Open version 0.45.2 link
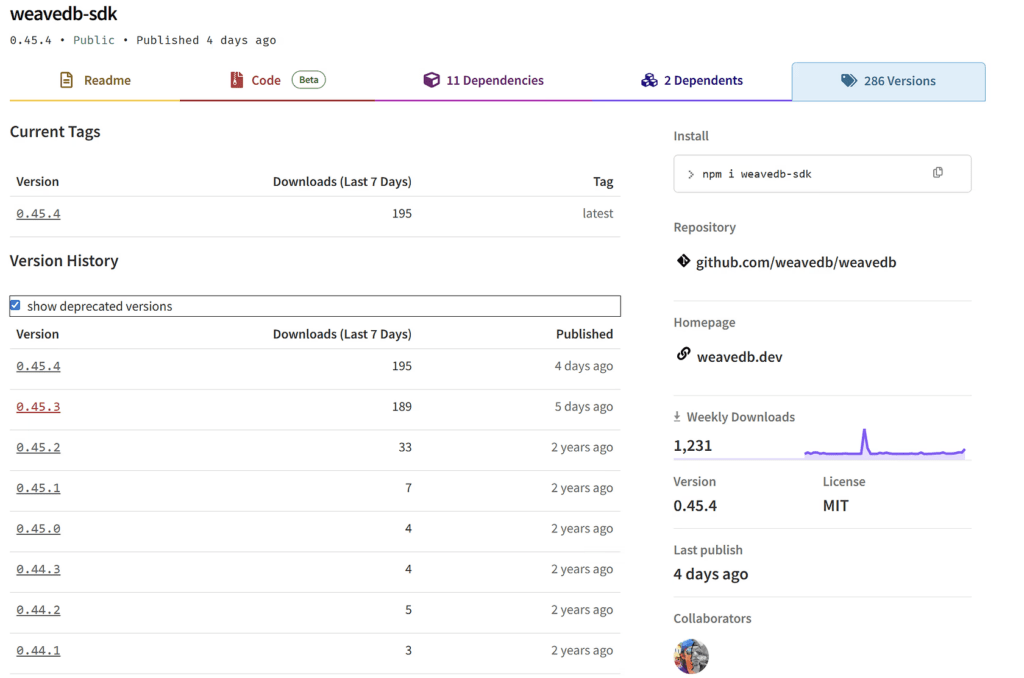Viewport: 1024px width, 678px height. [x=39, y=447]
